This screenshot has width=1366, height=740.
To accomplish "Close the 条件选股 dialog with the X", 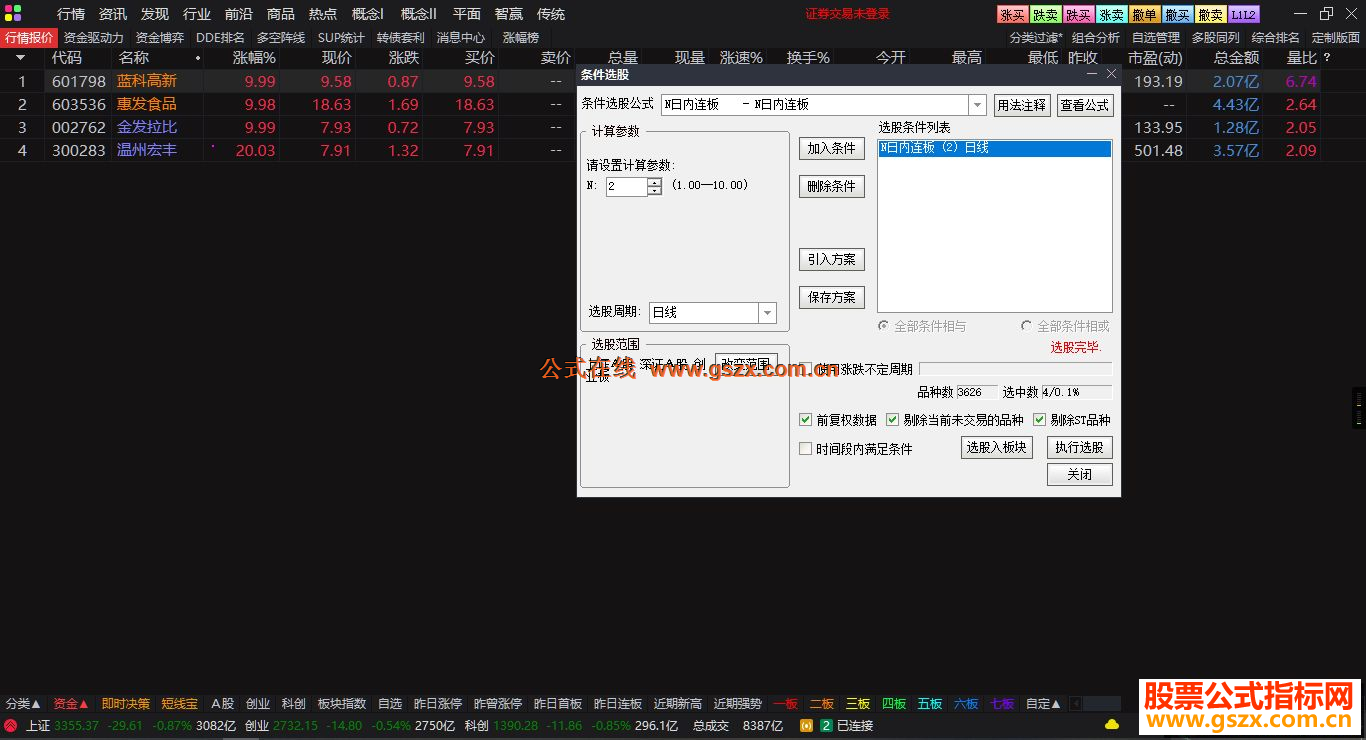I will click(x=1111, y=74).
